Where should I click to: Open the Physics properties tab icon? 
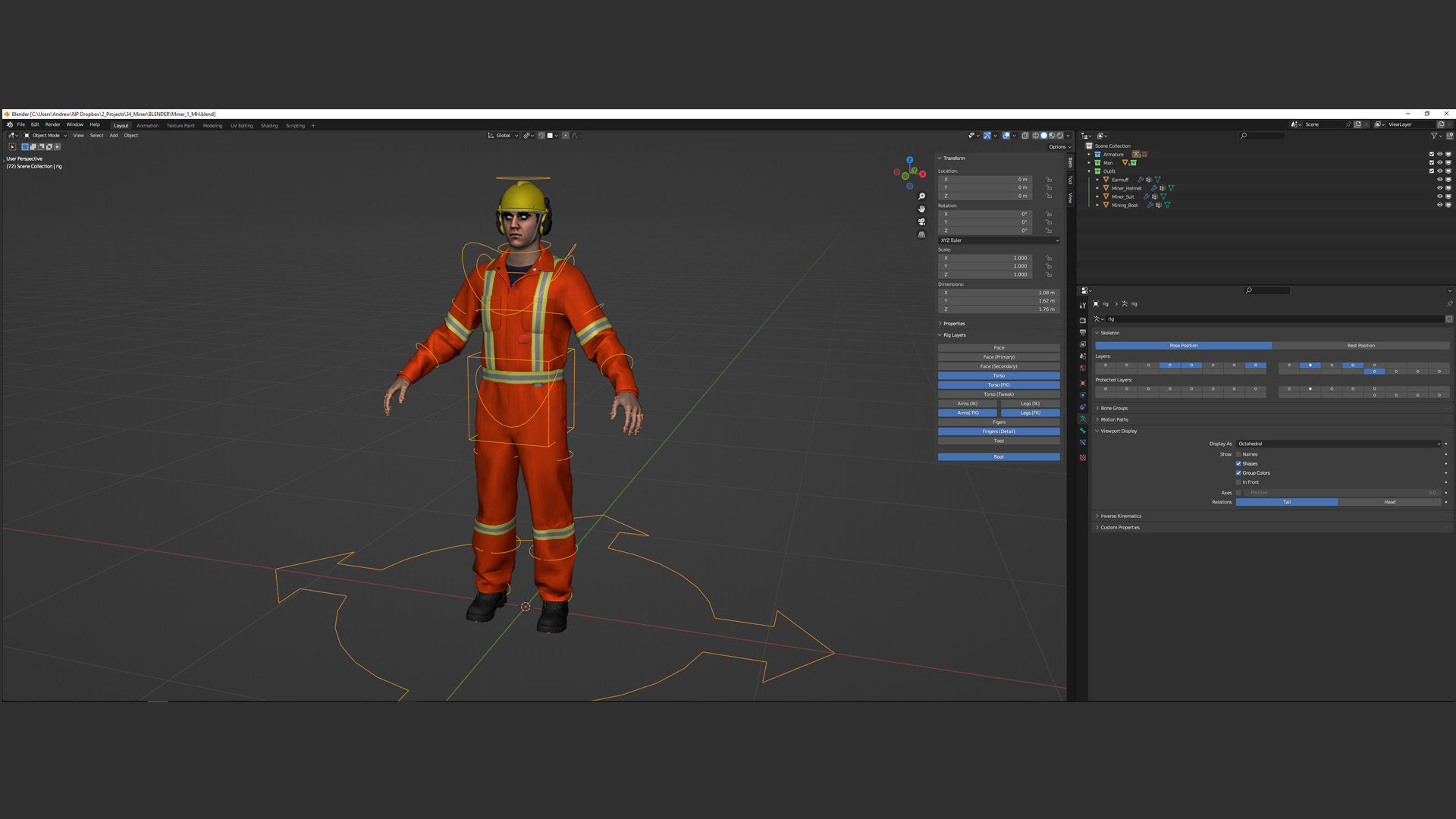coord(1082,395)
